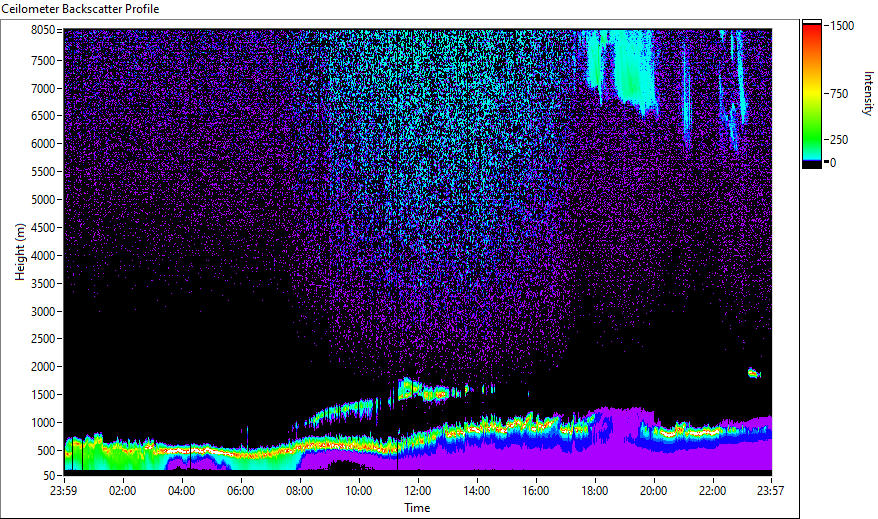Click the 8050 height axis value

(x=43, y=30)
